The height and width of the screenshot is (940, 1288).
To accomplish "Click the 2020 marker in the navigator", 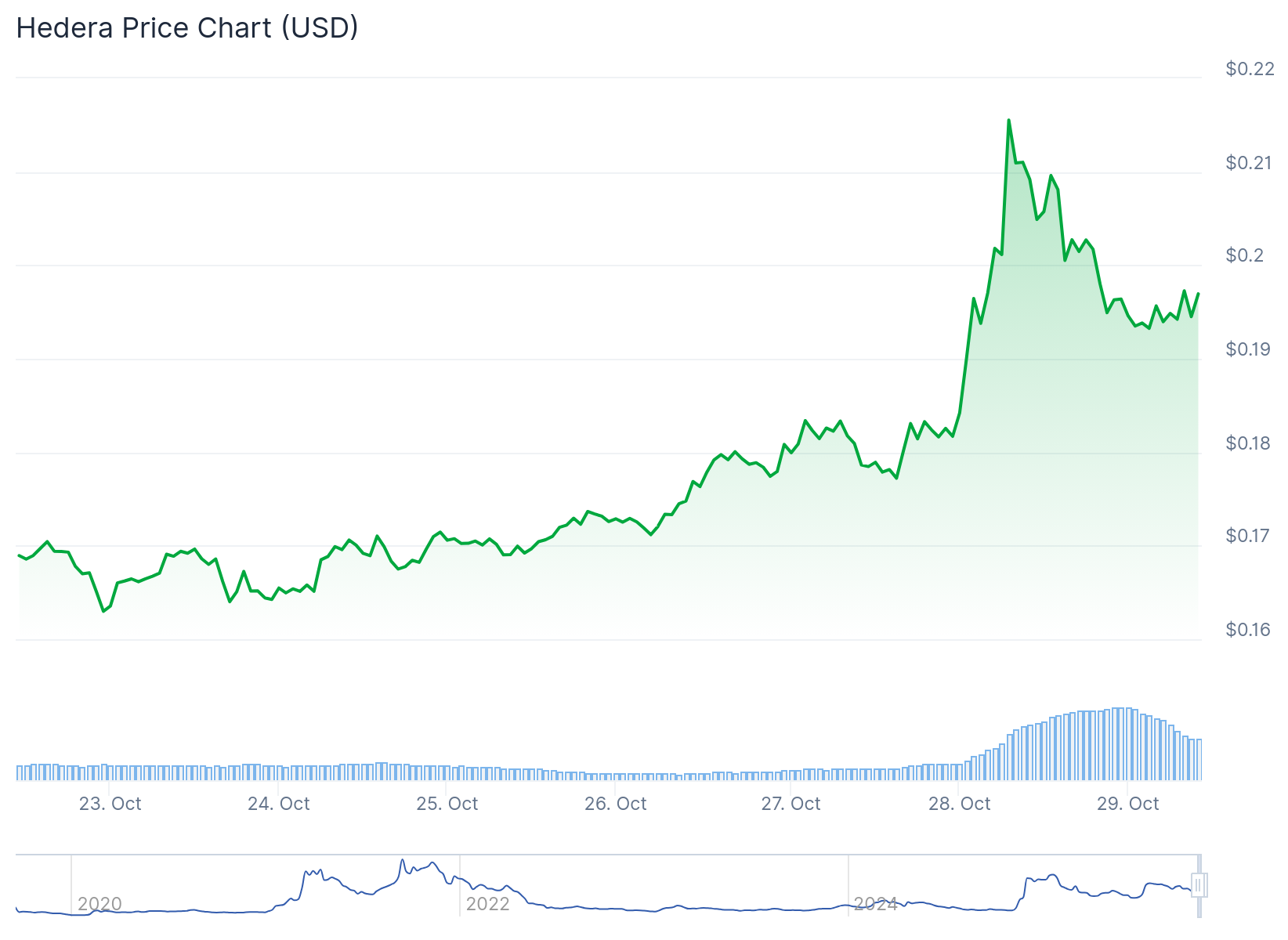I will 99,904.
